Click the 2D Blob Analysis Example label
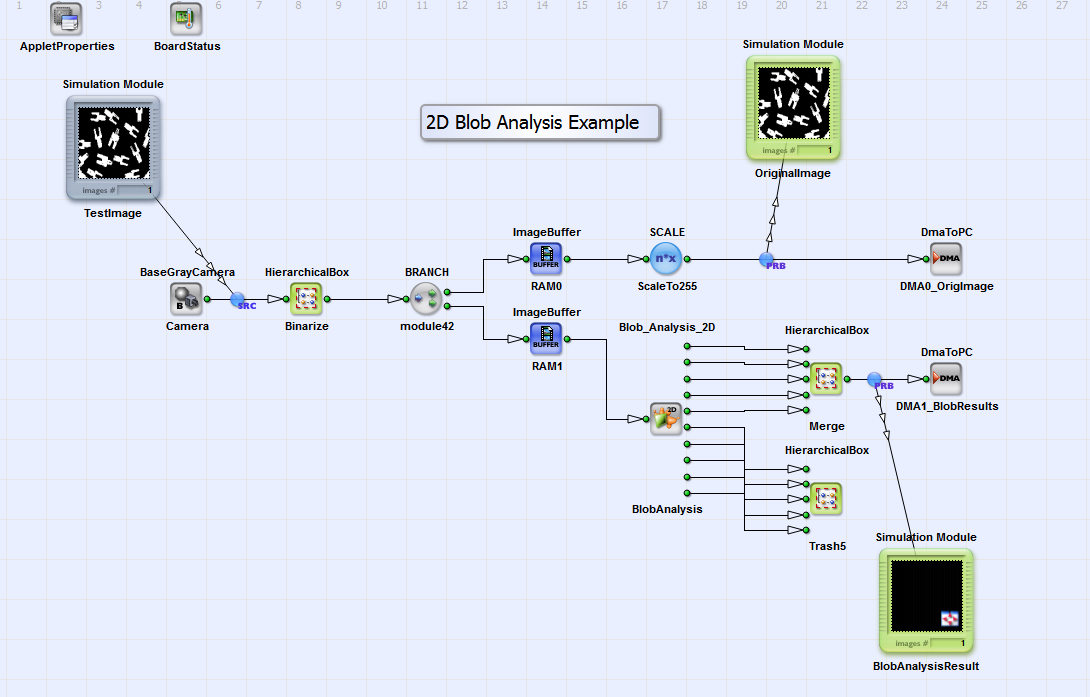The height and width of the screenshot is (697, 1090). 540,123
